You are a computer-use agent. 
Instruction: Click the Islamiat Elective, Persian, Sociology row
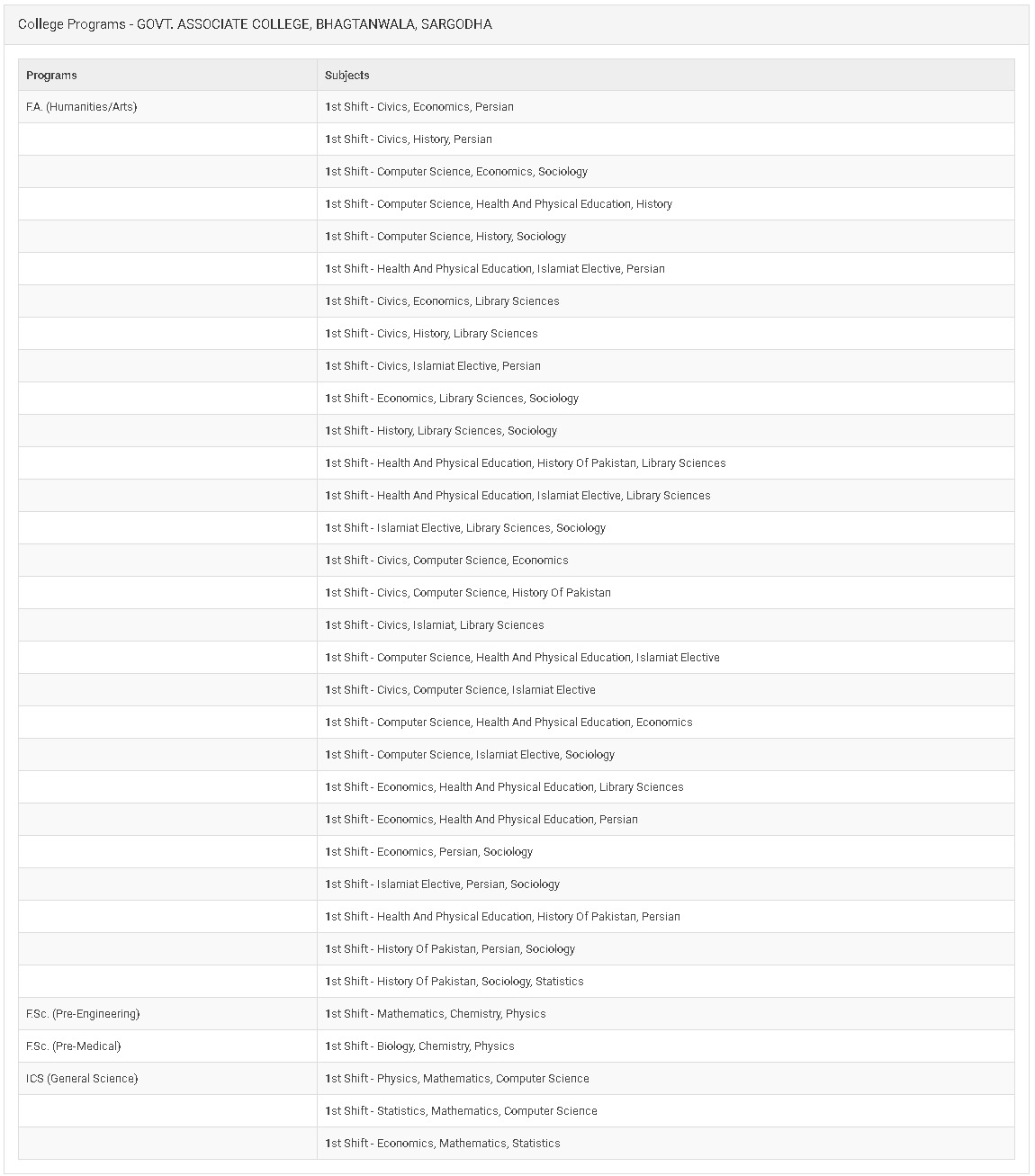click(443, 884)
